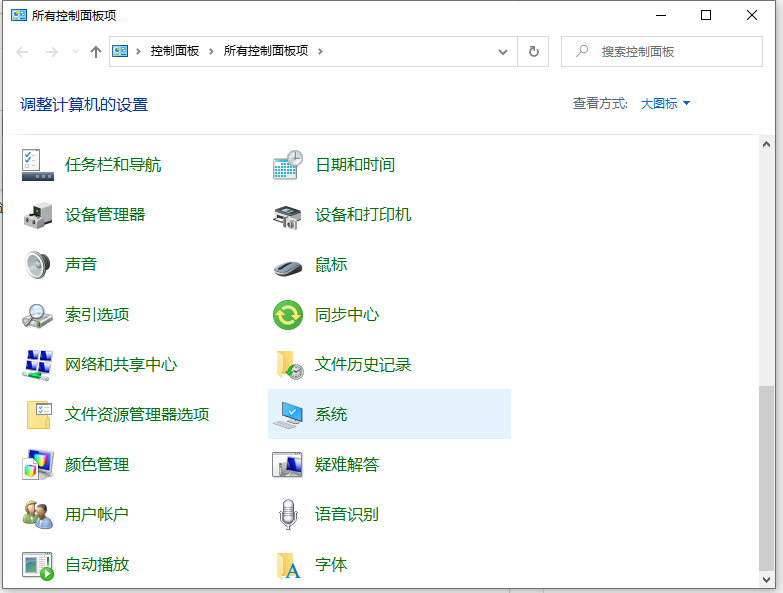Click the 同步中心 text label
The width and height of the screenshot is (783, 593).
click(347, 314)
